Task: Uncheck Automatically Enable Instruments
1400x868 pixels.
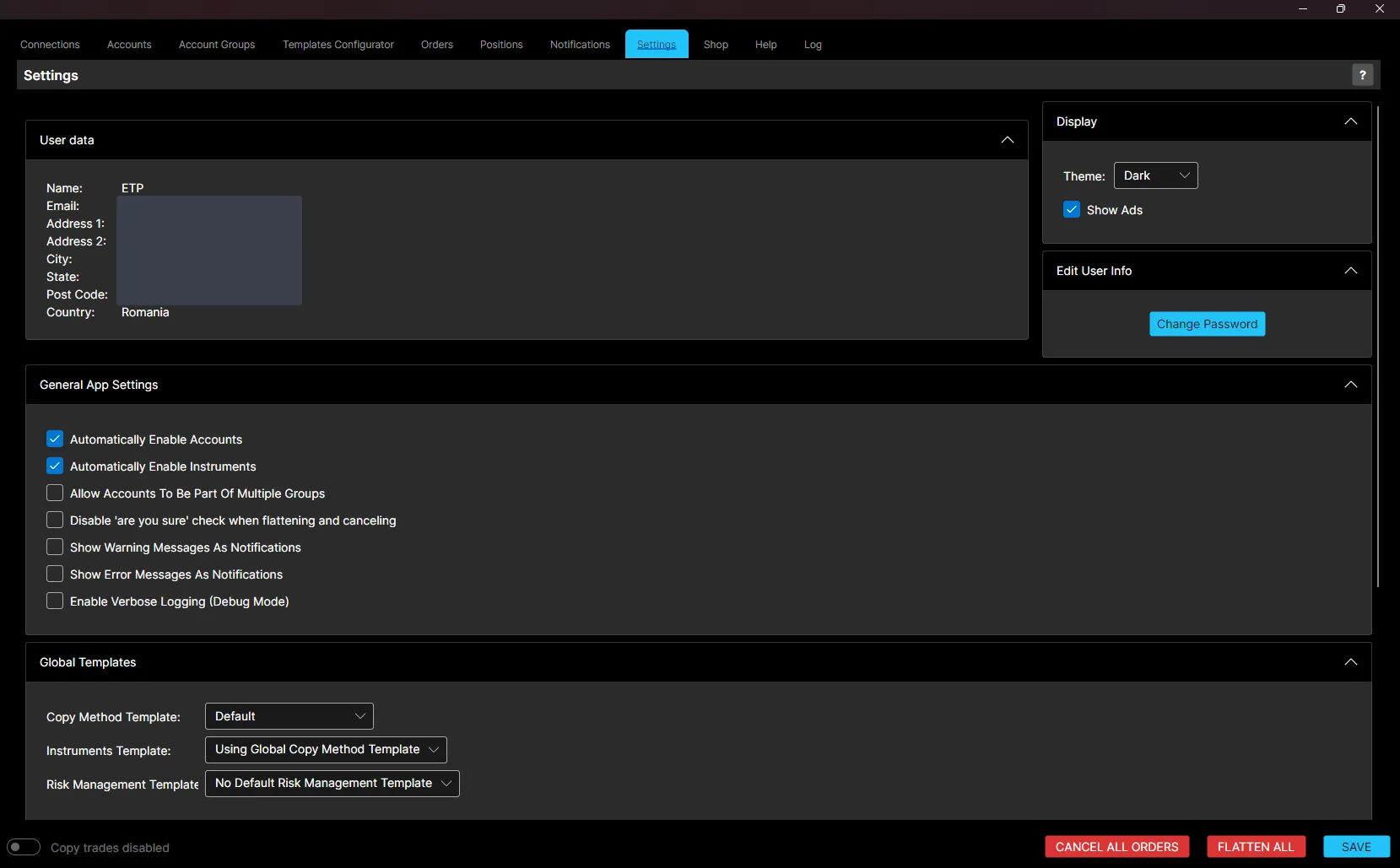Action: pos(55,466)
